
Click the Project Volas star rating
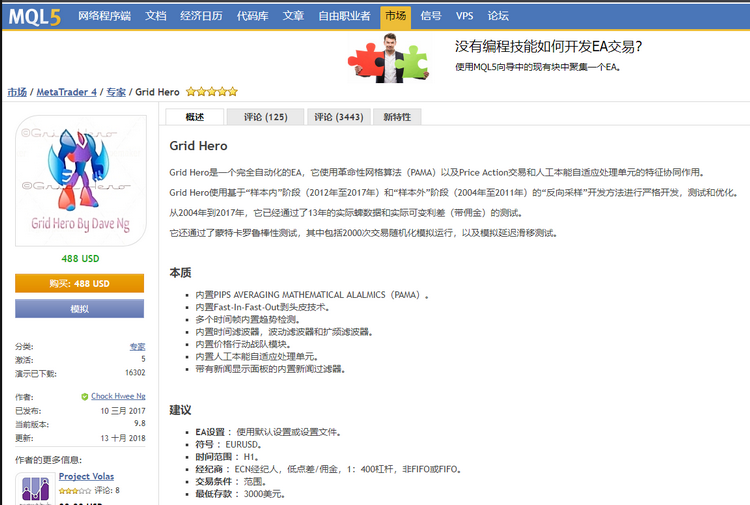point(75,491)
